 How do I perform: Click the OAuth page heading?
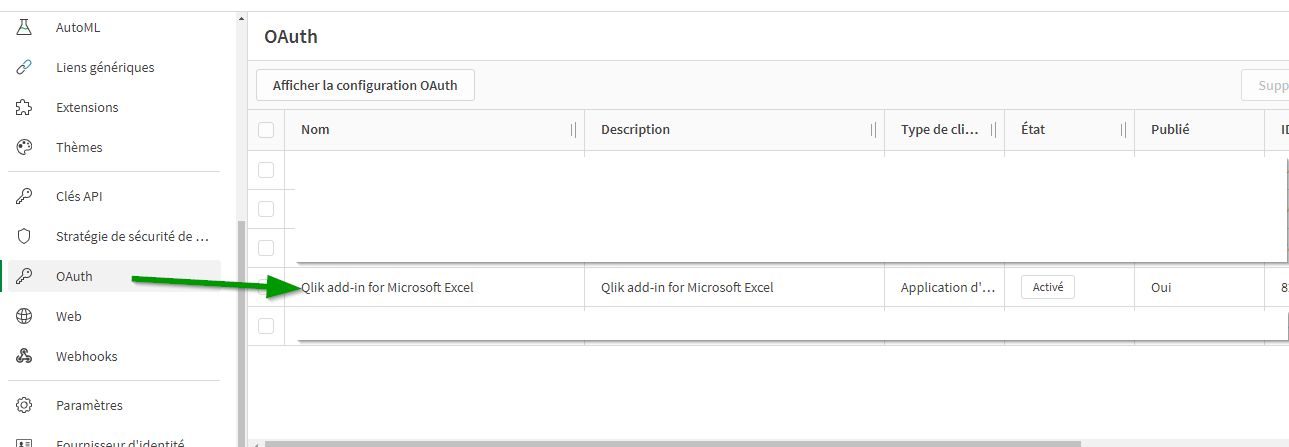coord(291,37)
